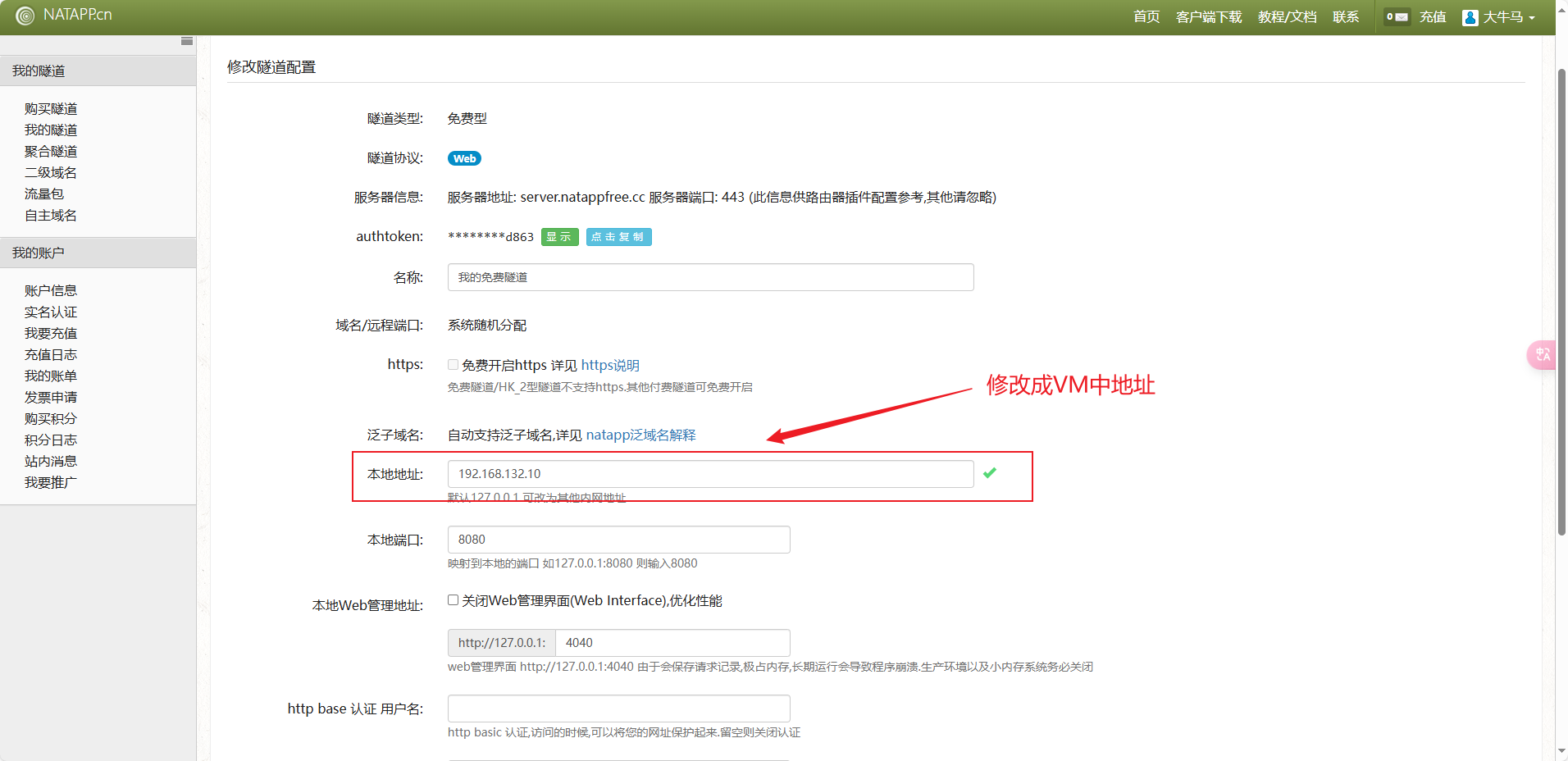Screen dimensions: 1568x761
Task: Focus the 名称 tunnel name field
Action: click(710, 277)
